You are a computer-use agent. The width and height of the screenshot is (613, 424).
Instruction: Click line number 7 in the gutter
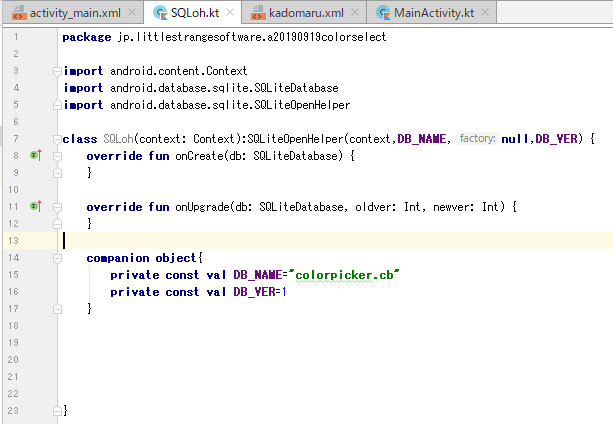click(x=16, y=139)
